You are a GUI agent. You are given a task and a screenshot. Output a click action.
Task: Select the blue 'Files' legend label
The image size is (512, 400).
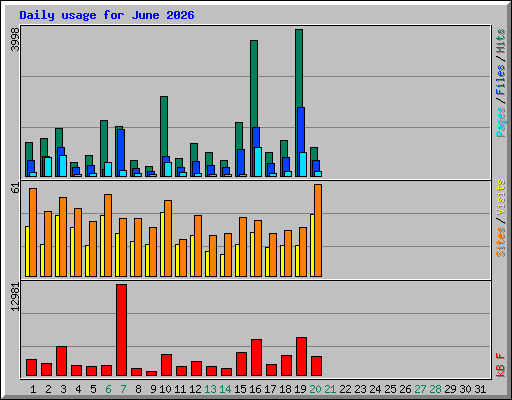click(x=501, y=80)
